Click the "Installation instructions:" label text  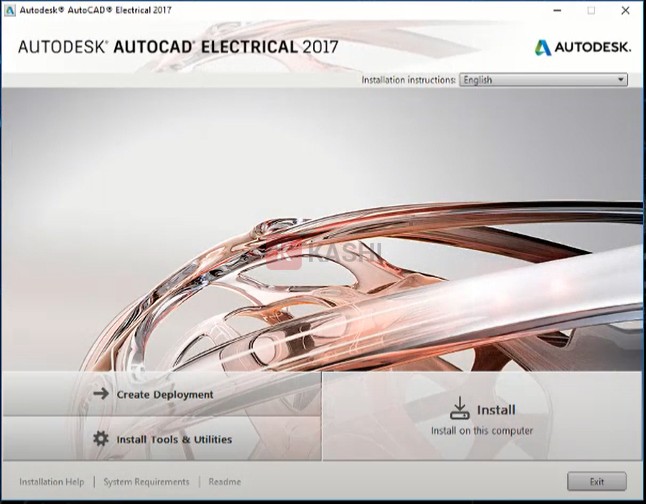click(408, 80)
